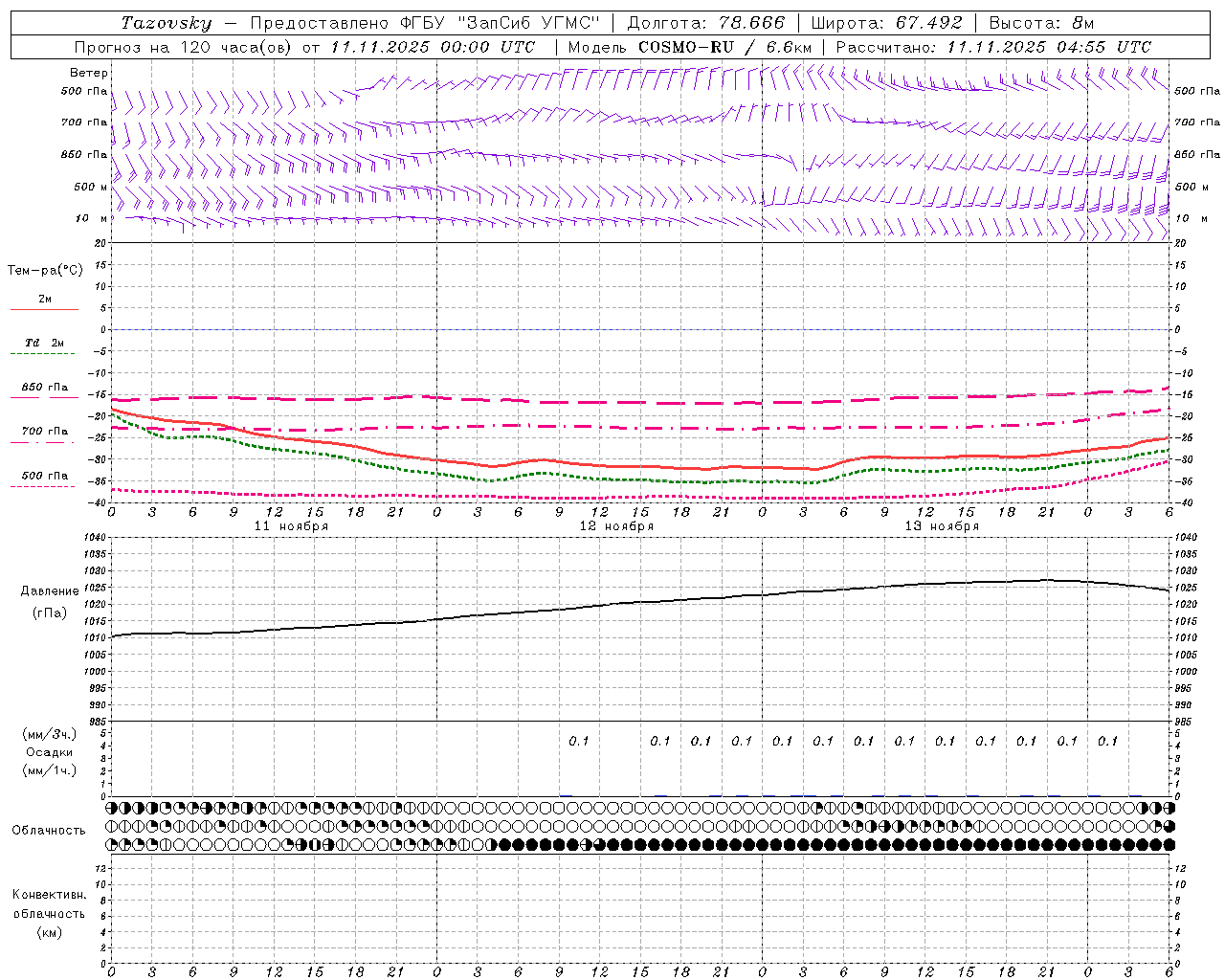Click the Облачность cloudiness row label
Screen dimensions: 1225x980
[49, 831]
